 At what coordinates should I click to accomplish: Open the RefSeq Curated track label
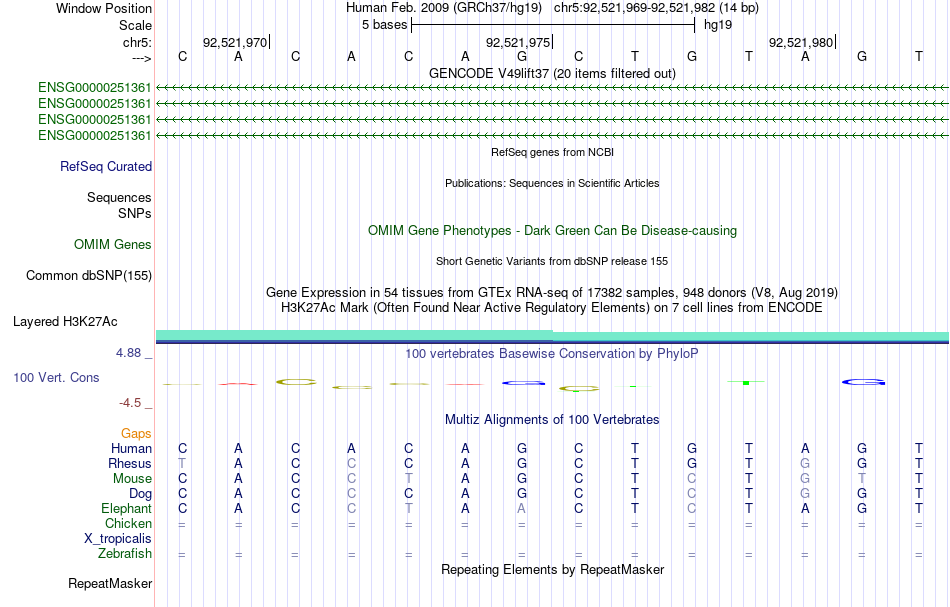coord(106,167)
